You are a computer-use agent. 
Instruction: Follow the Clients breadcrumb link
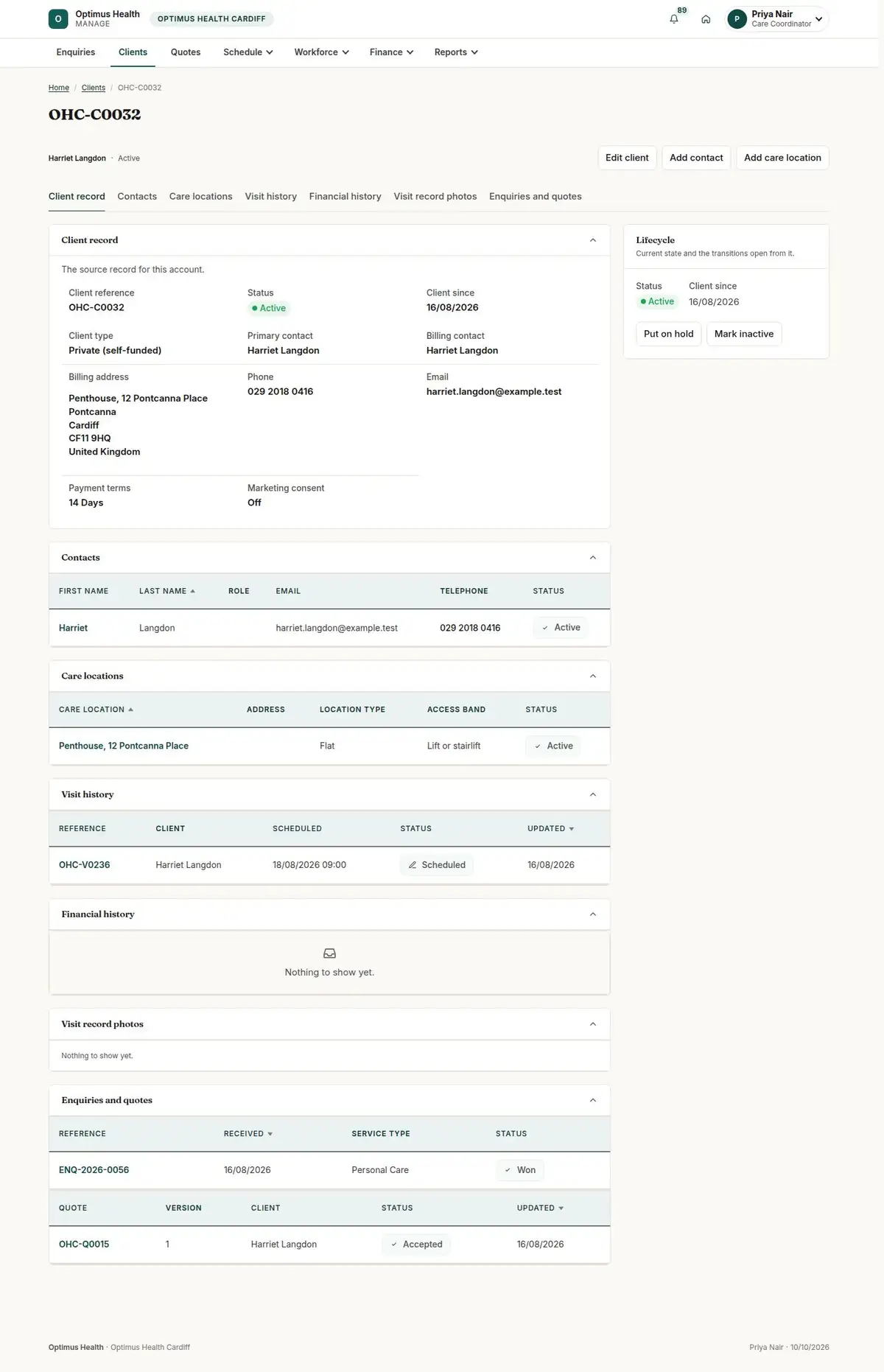point(94,88)
